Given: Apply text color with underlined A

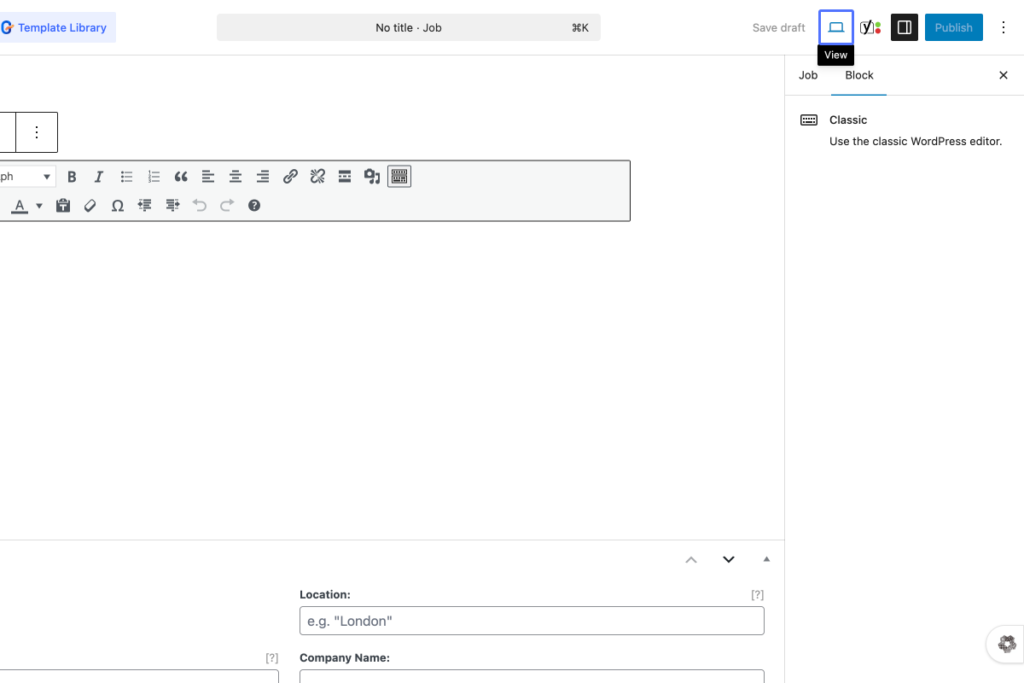Looking at the screenshot, I should coord(20,206).
